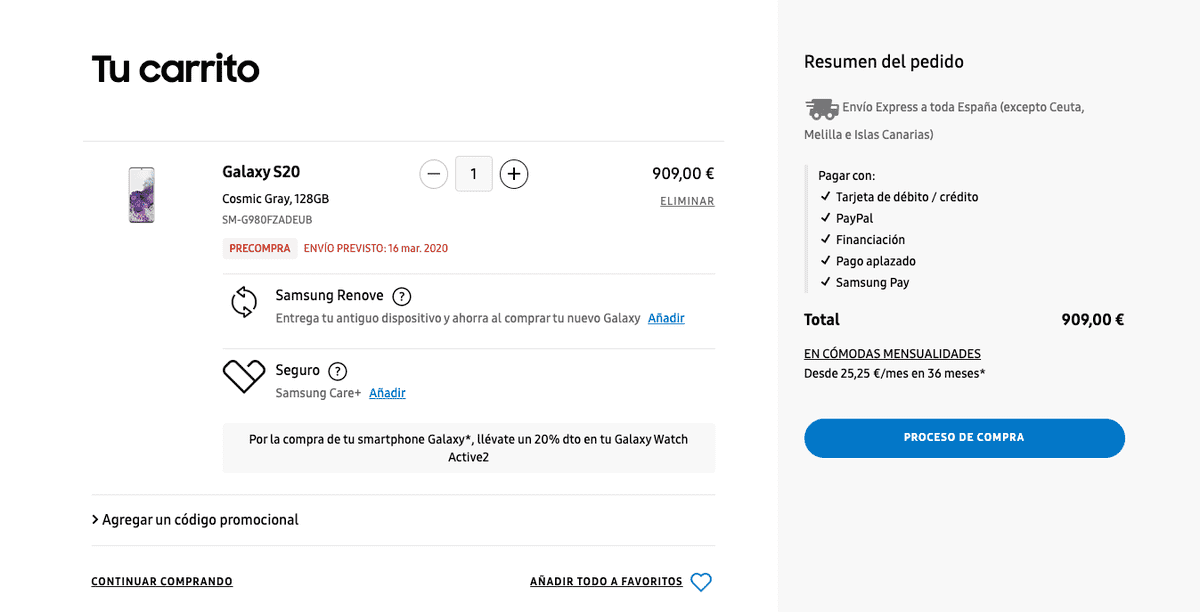Click the Seguro heart insurance icon
Viewport: 1200px width, 612px height.
pyautogui.click(x=243, y=376)
